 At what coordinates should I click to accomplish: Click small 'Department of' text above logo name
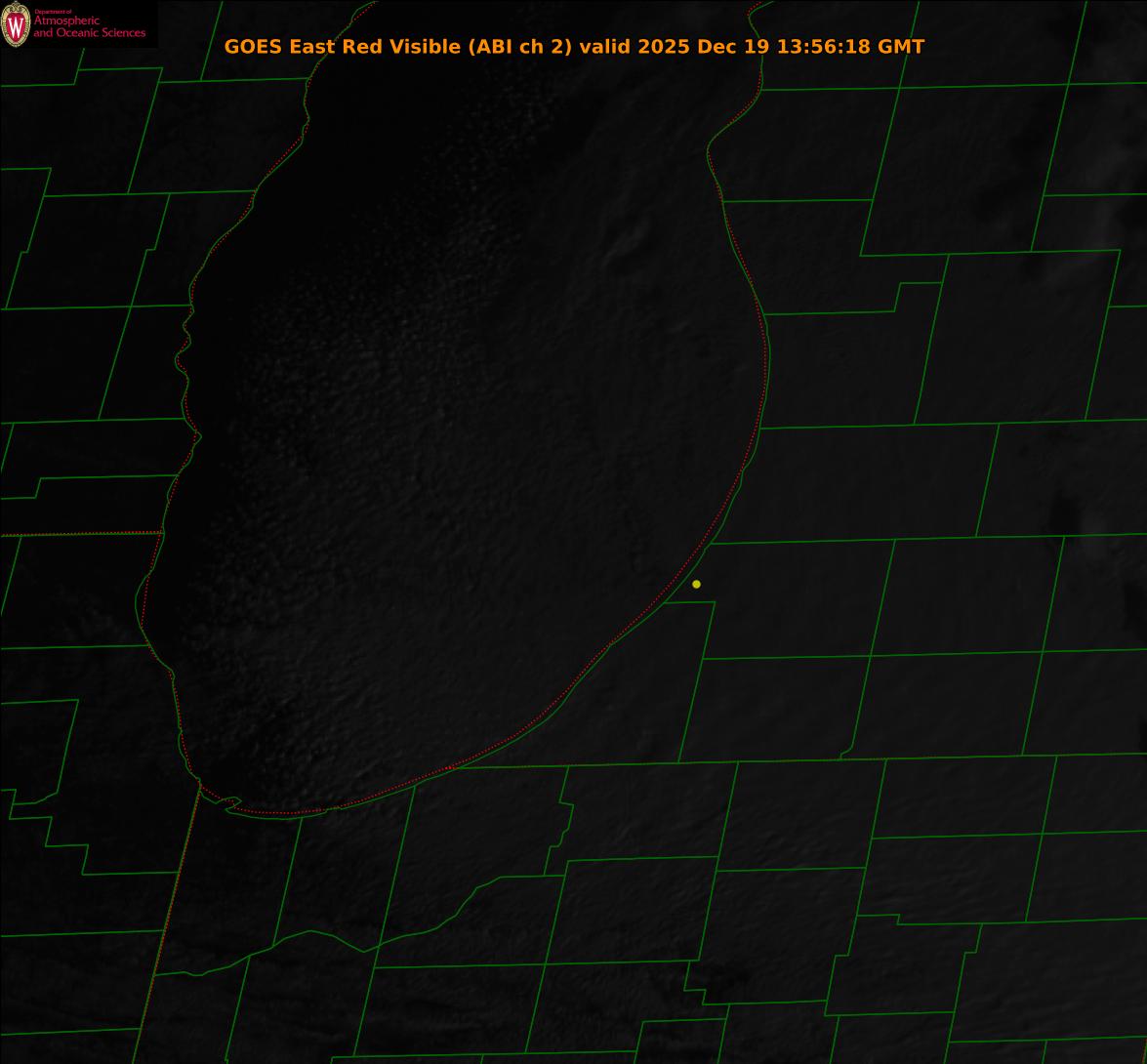coord(46,12)
